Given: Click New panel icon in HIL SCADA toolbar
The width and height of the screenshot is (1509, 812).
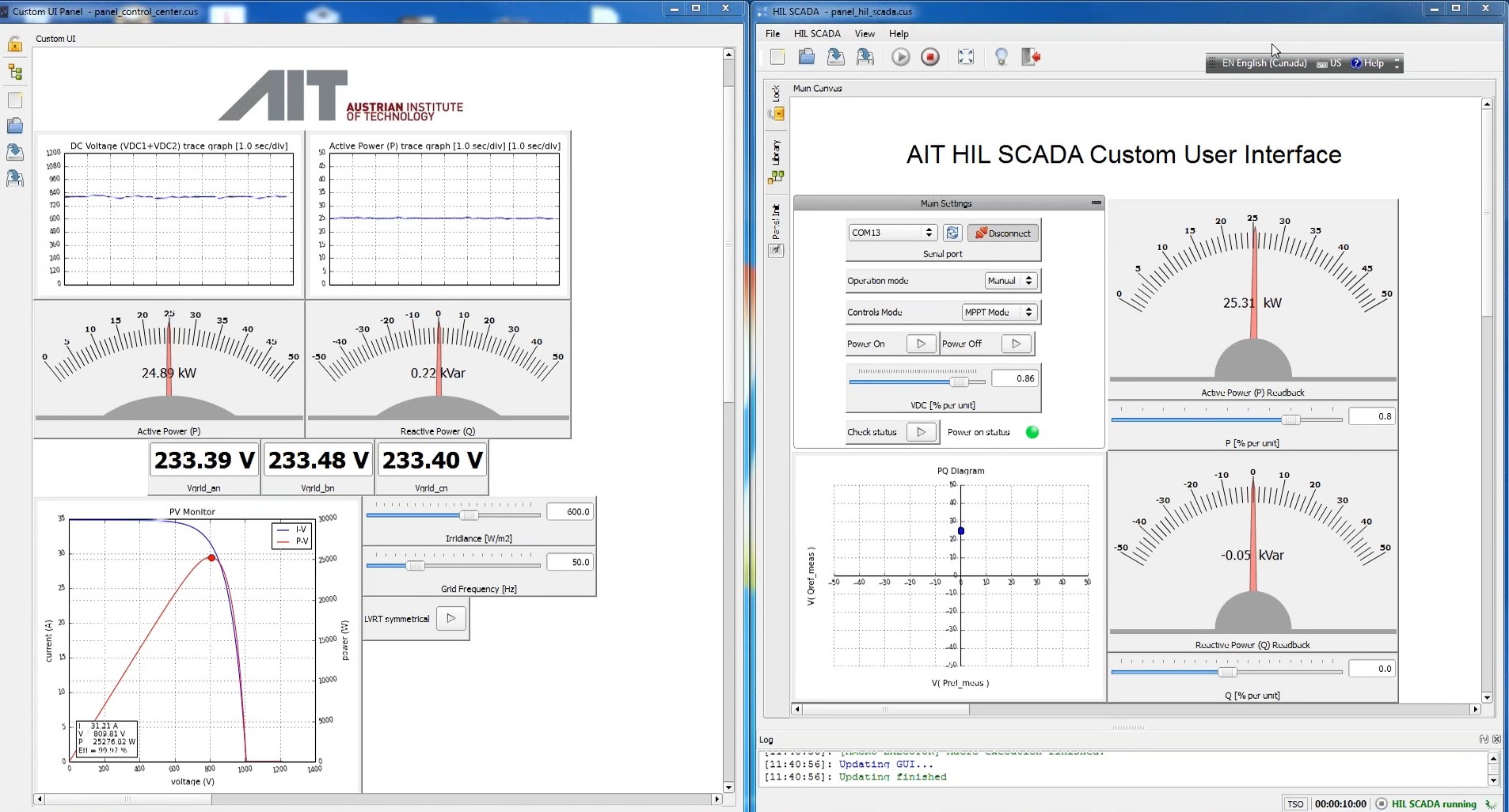Looking at the screenshot, I should (777, 56).
